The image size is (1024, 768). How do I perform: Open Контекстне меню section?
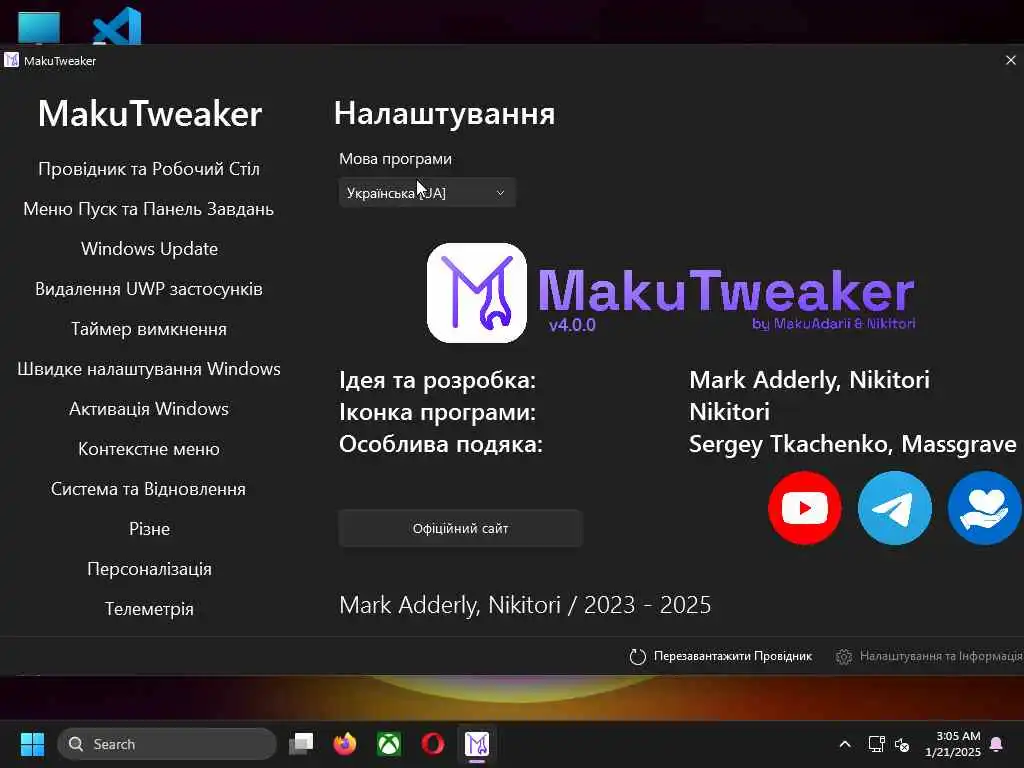[x=149, y=449]
